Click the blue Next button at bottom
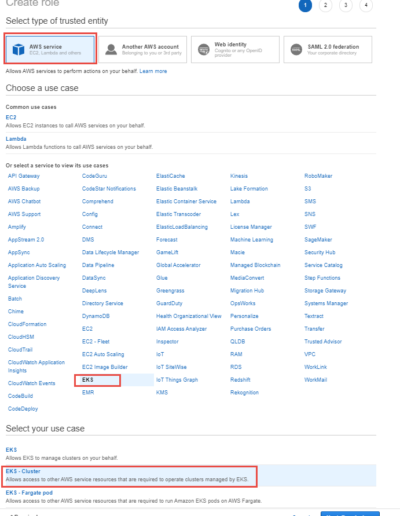Viewport: 400px width, 516px height. pyautogui.click(x=350, y=514)
